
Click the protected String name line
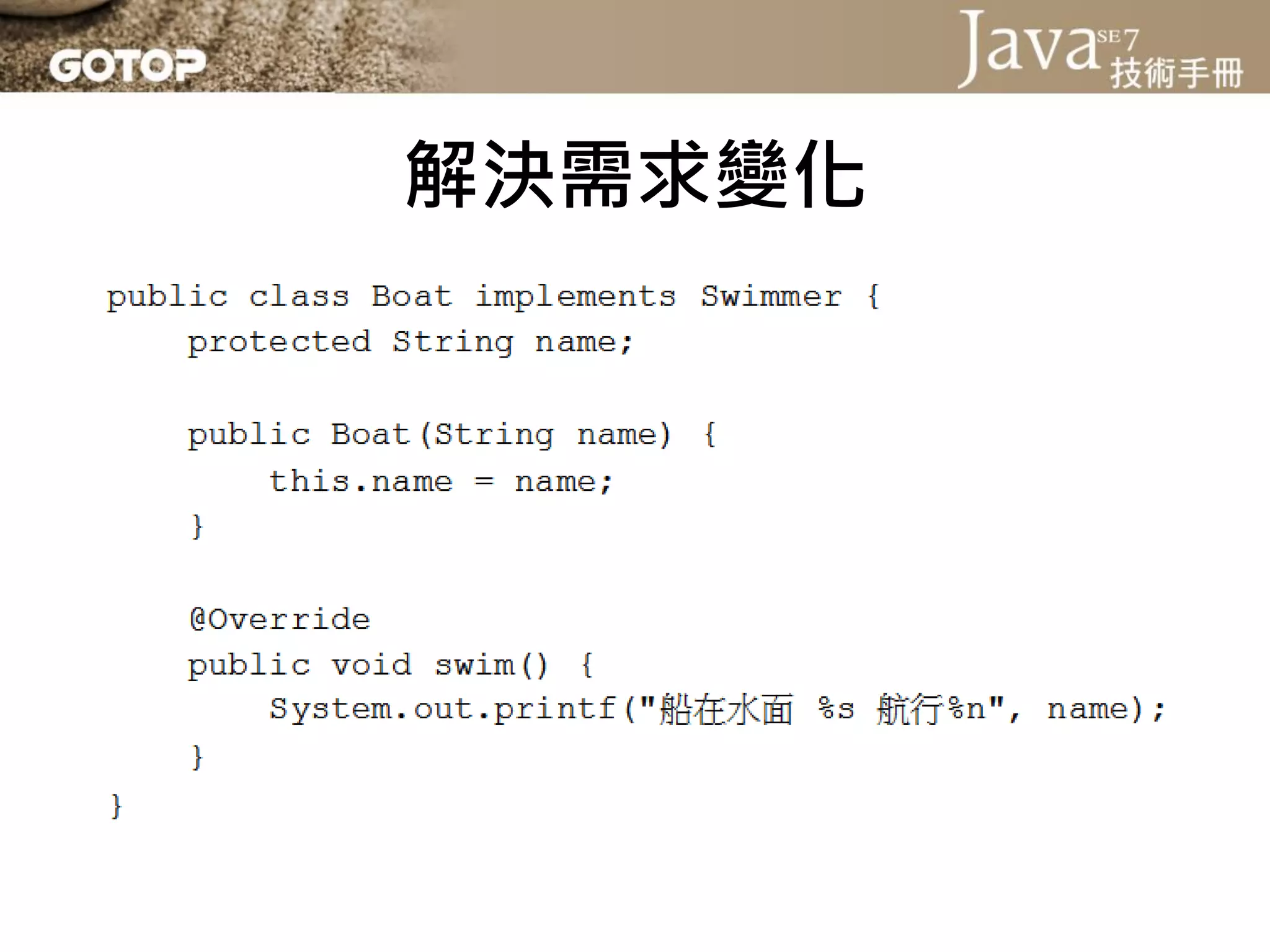click(x=409, y=342)
